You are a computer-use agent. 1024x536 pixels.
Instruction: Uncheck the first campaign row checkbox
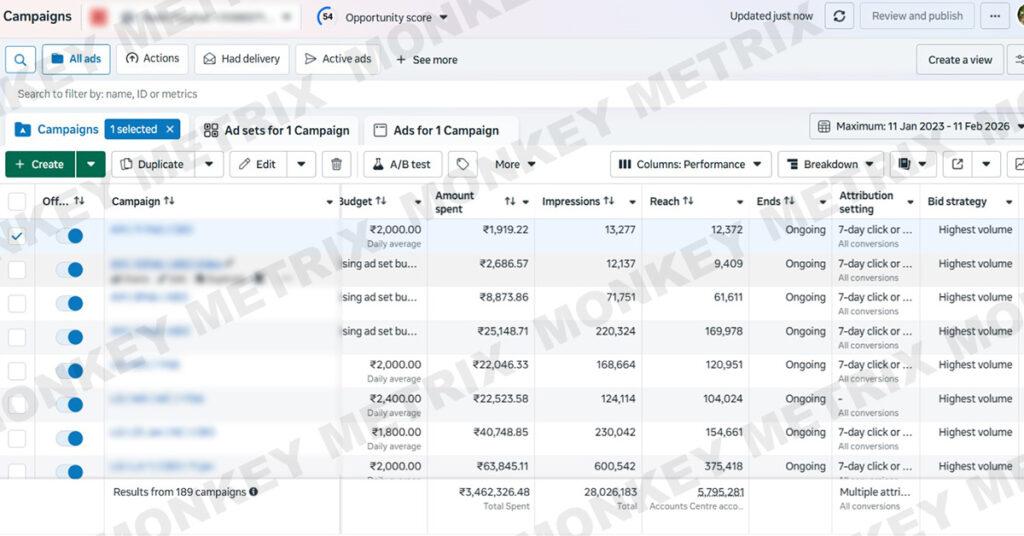(x=17, y=236)
